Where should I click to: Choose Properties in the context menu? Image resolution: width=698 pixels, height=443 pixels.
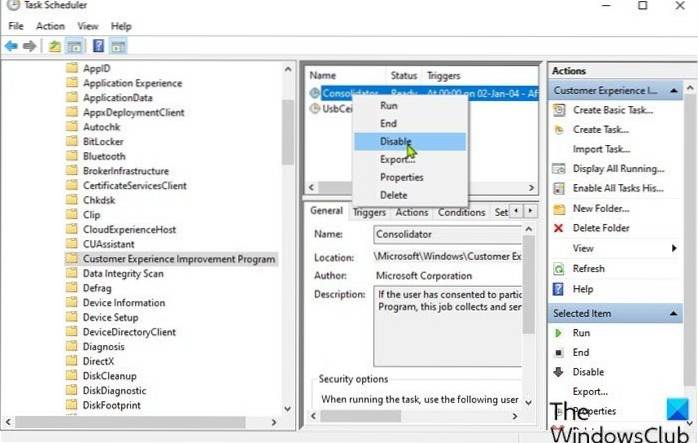click(x=410, y=177)
